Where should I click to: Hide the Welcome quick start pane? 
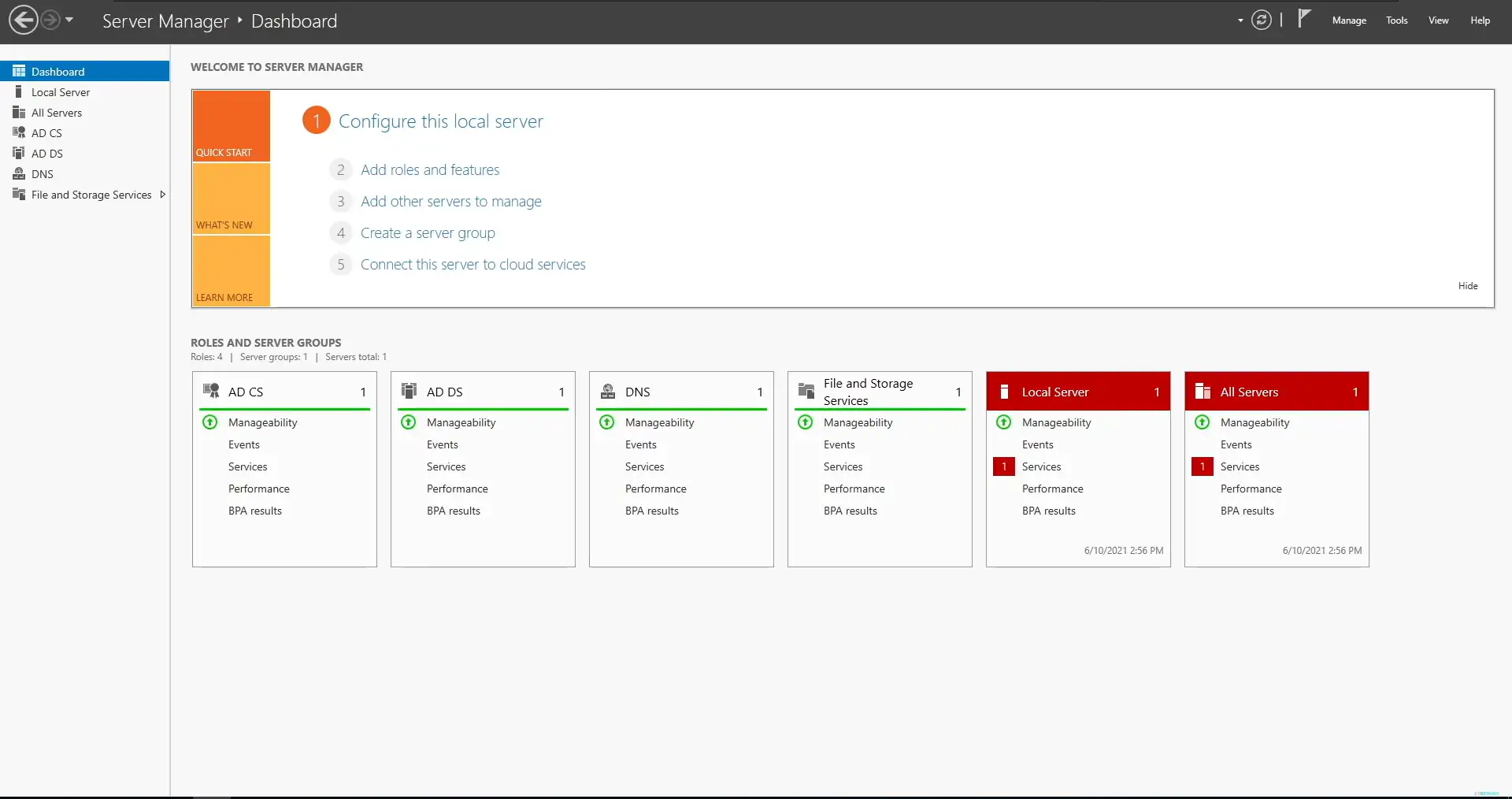point(1468,285)
